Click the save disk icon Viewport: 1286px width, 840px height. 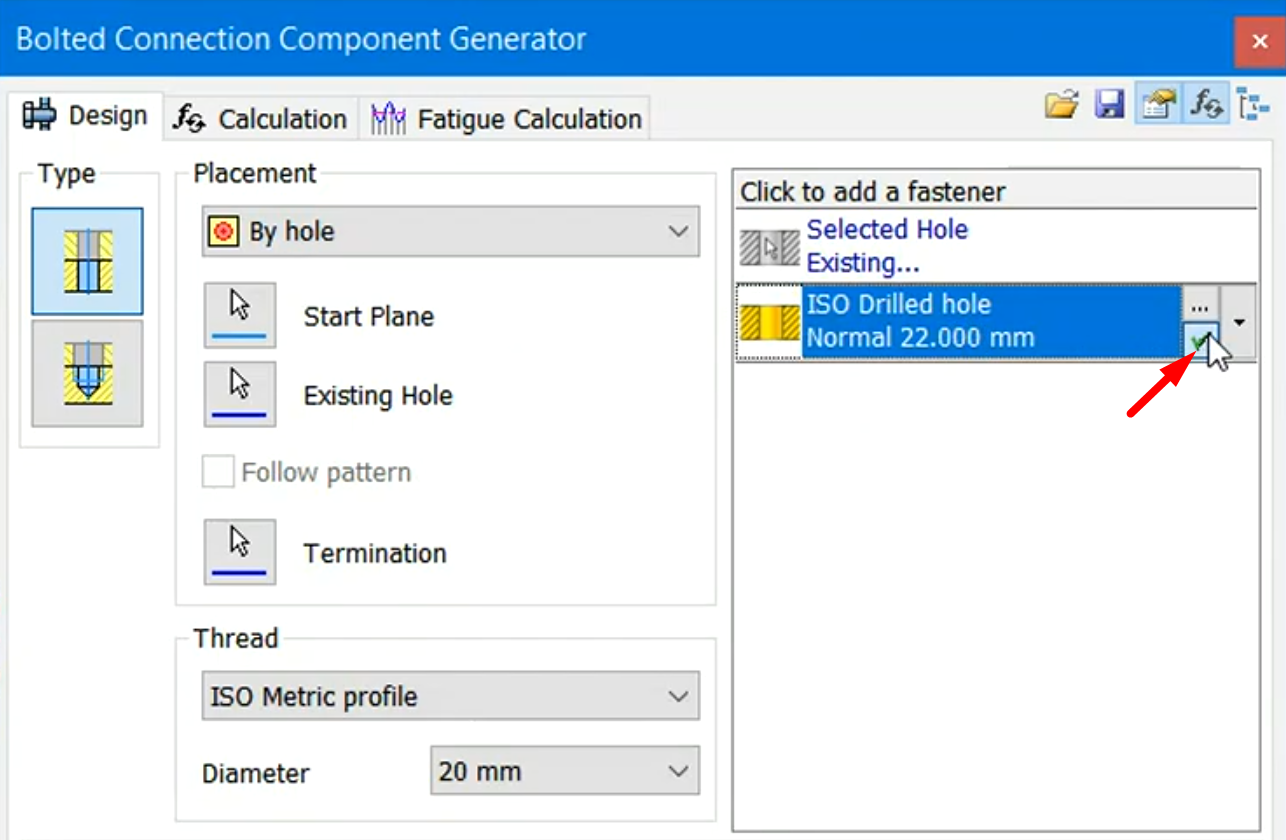[x=1110, y=105]
